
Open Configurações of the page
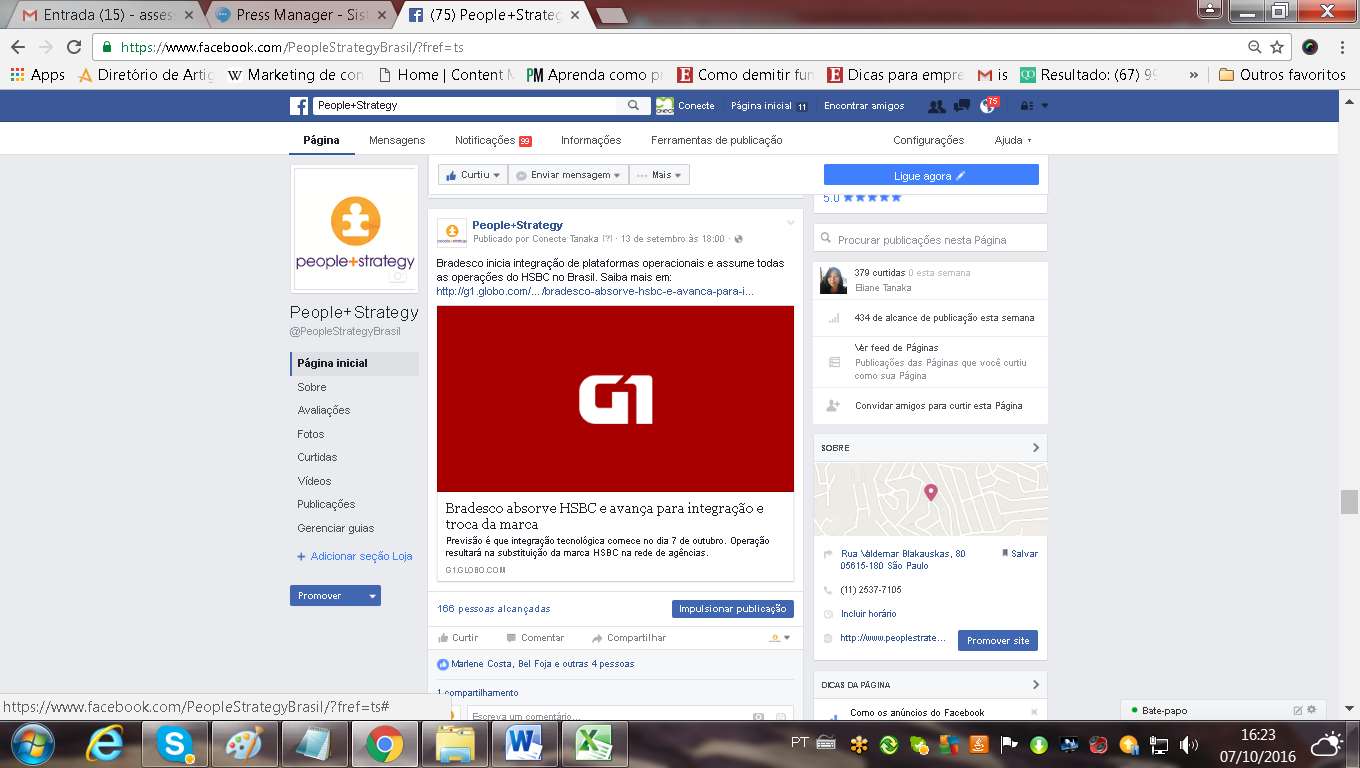click(x=929, y=140)
